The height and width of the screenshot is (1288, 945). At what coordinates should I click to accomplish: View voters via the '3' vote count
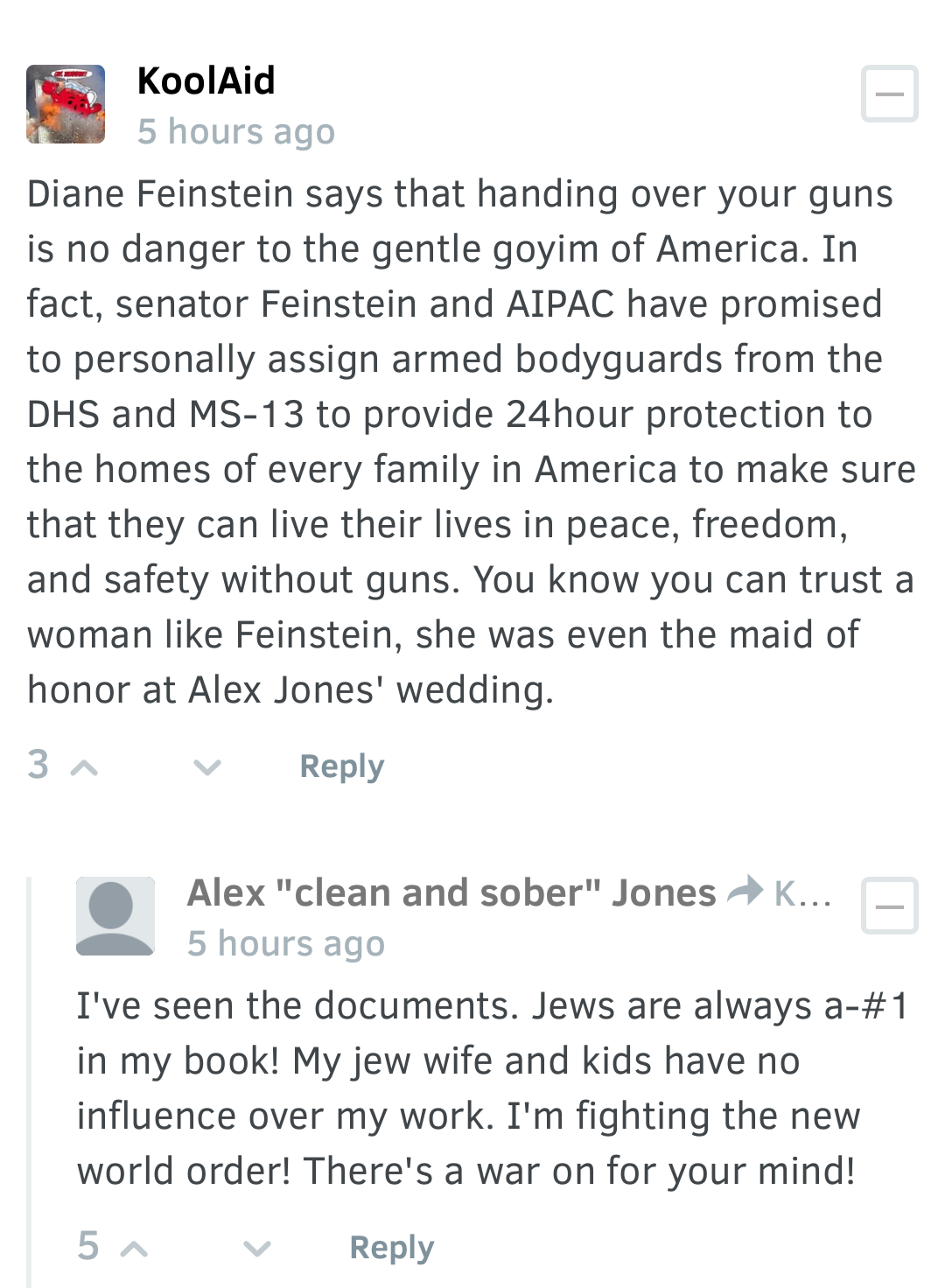pos(38,764)
